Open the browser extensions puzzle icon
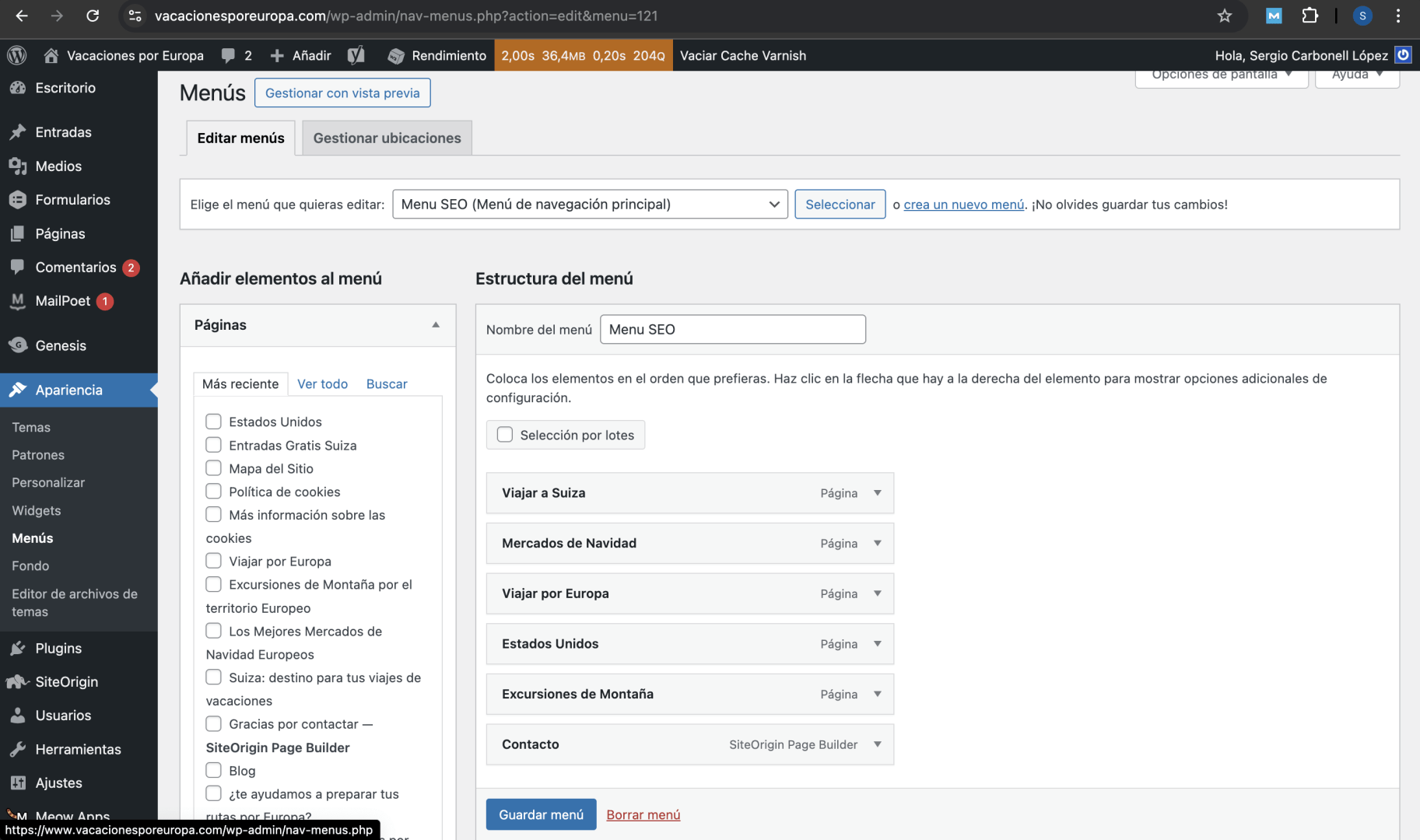 [x=1310, y=16]
